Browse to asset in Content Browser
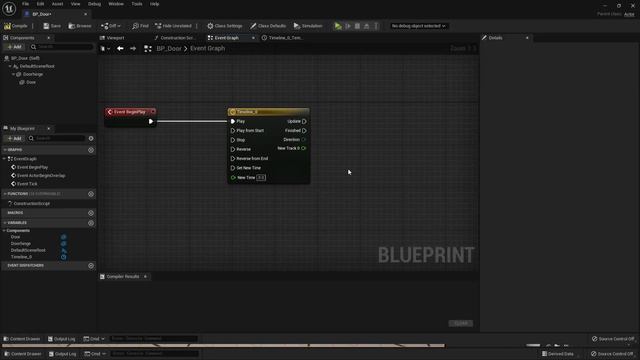 pos(80,26)
